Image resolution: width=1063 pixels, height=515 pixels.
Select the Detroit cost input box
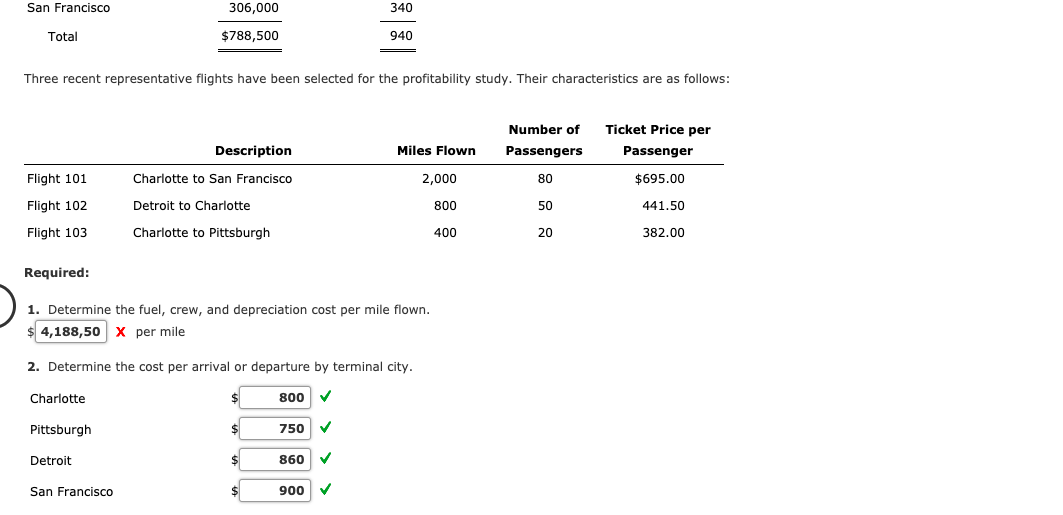pyautogui.click(x=275, y=459)
